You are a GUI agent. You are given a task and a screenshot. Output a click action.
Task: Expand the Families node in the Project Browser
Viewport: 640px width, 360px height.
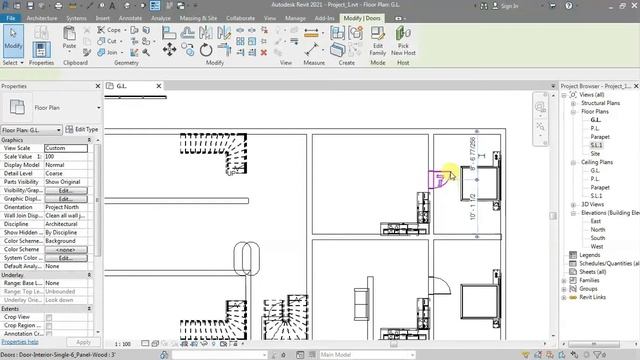click(564, 280)
